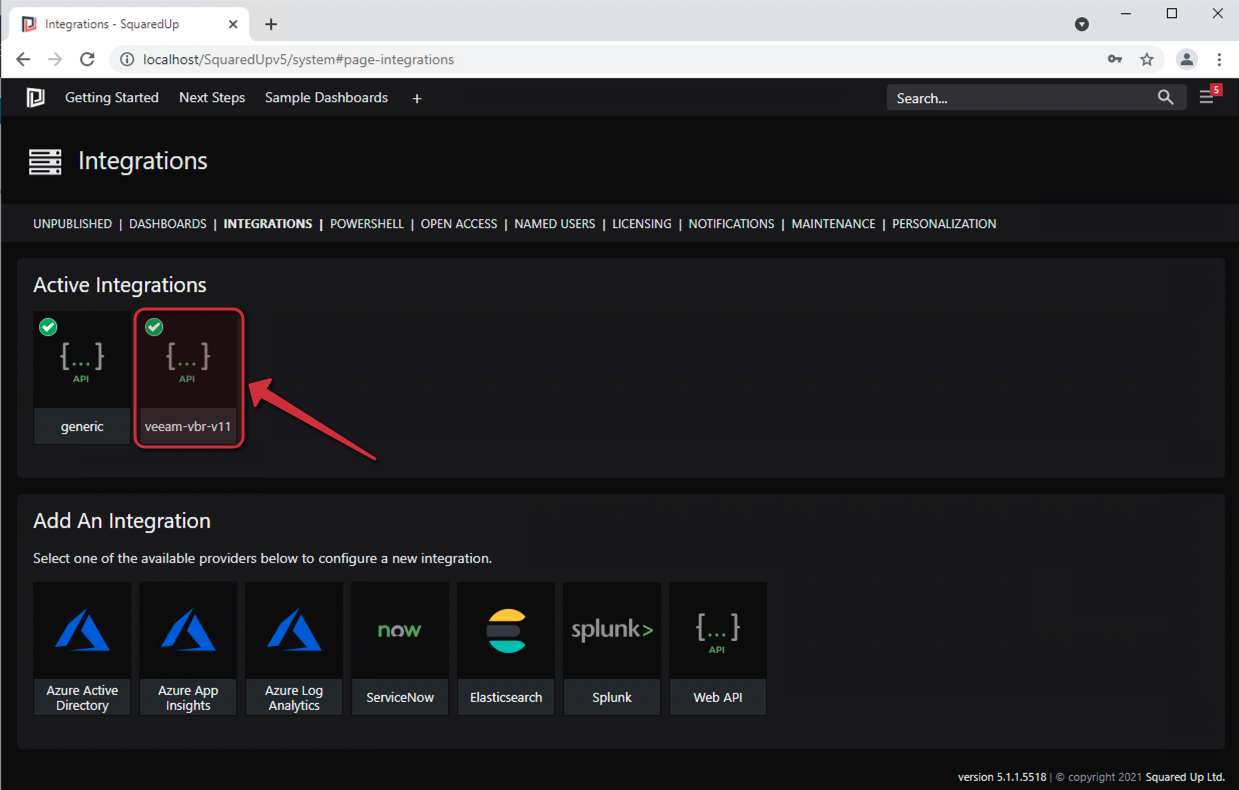Open the generic Web API integration
The width and height of the screenshot is (1239, 790).
coord(82,377)
